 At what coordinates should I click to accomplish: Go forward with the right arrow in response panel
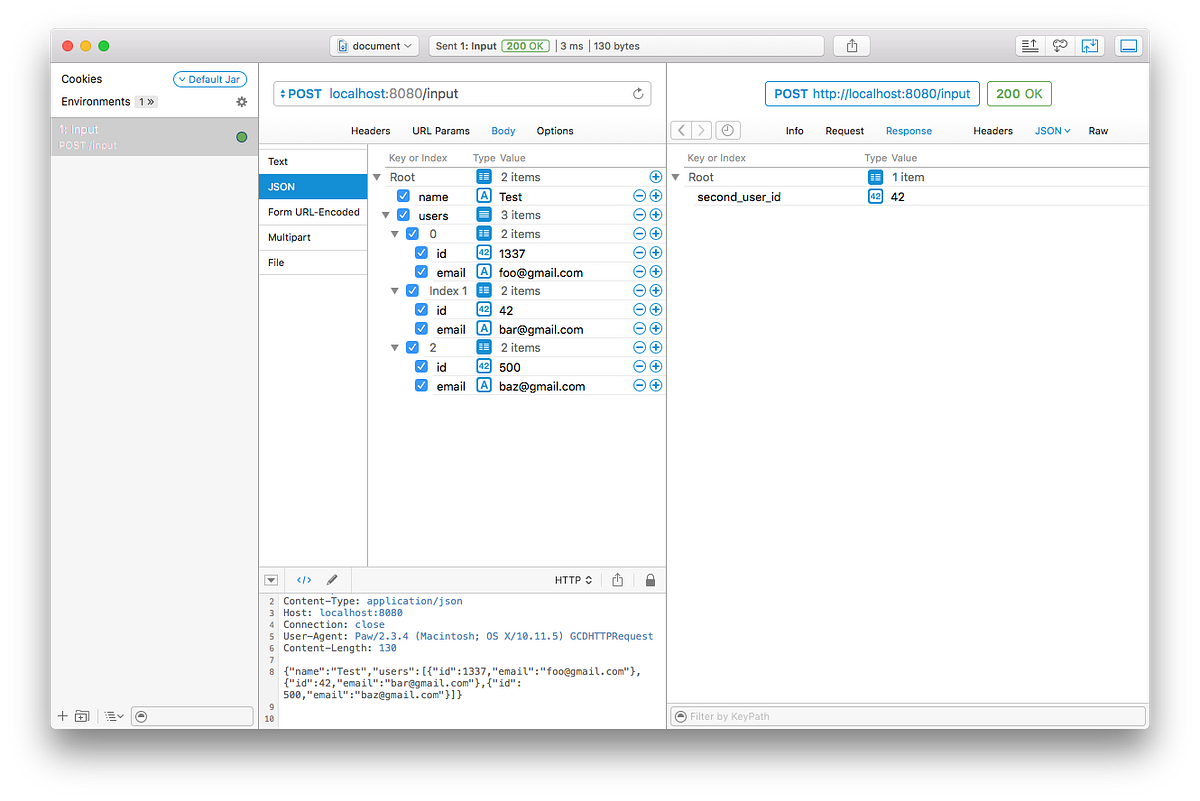click(702, 130)
